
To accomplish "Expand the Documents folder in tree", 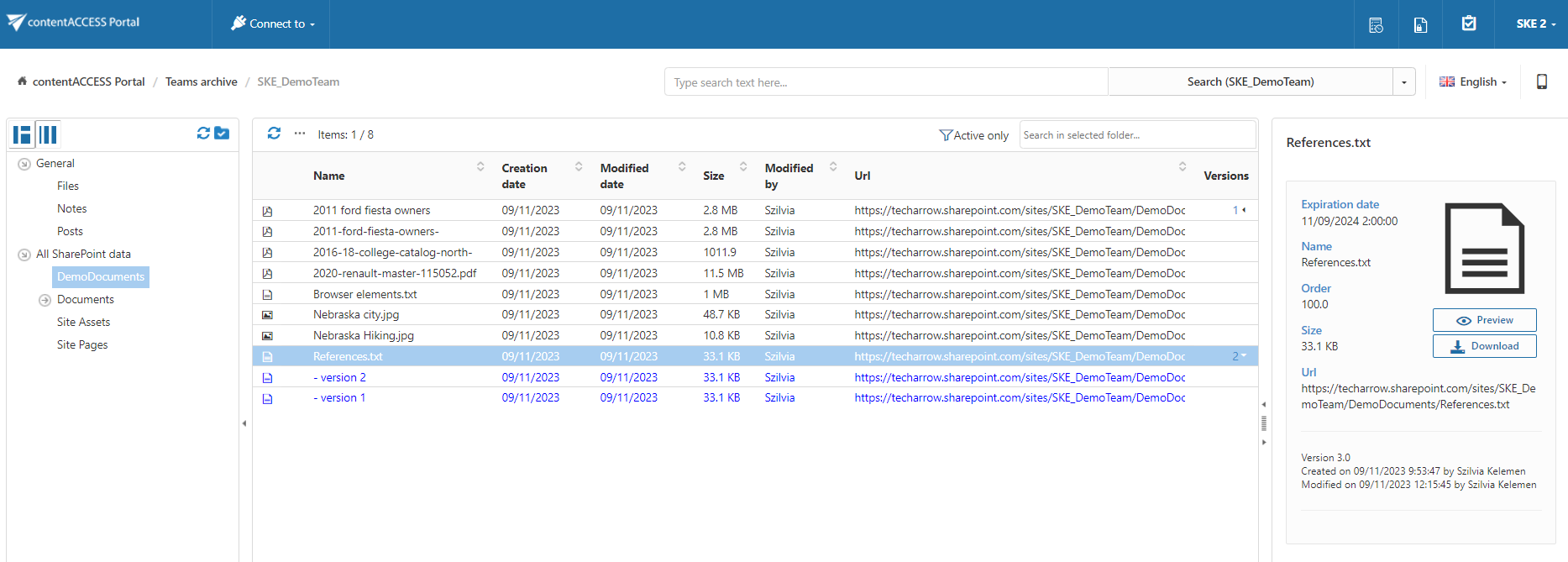I will 45,300.
